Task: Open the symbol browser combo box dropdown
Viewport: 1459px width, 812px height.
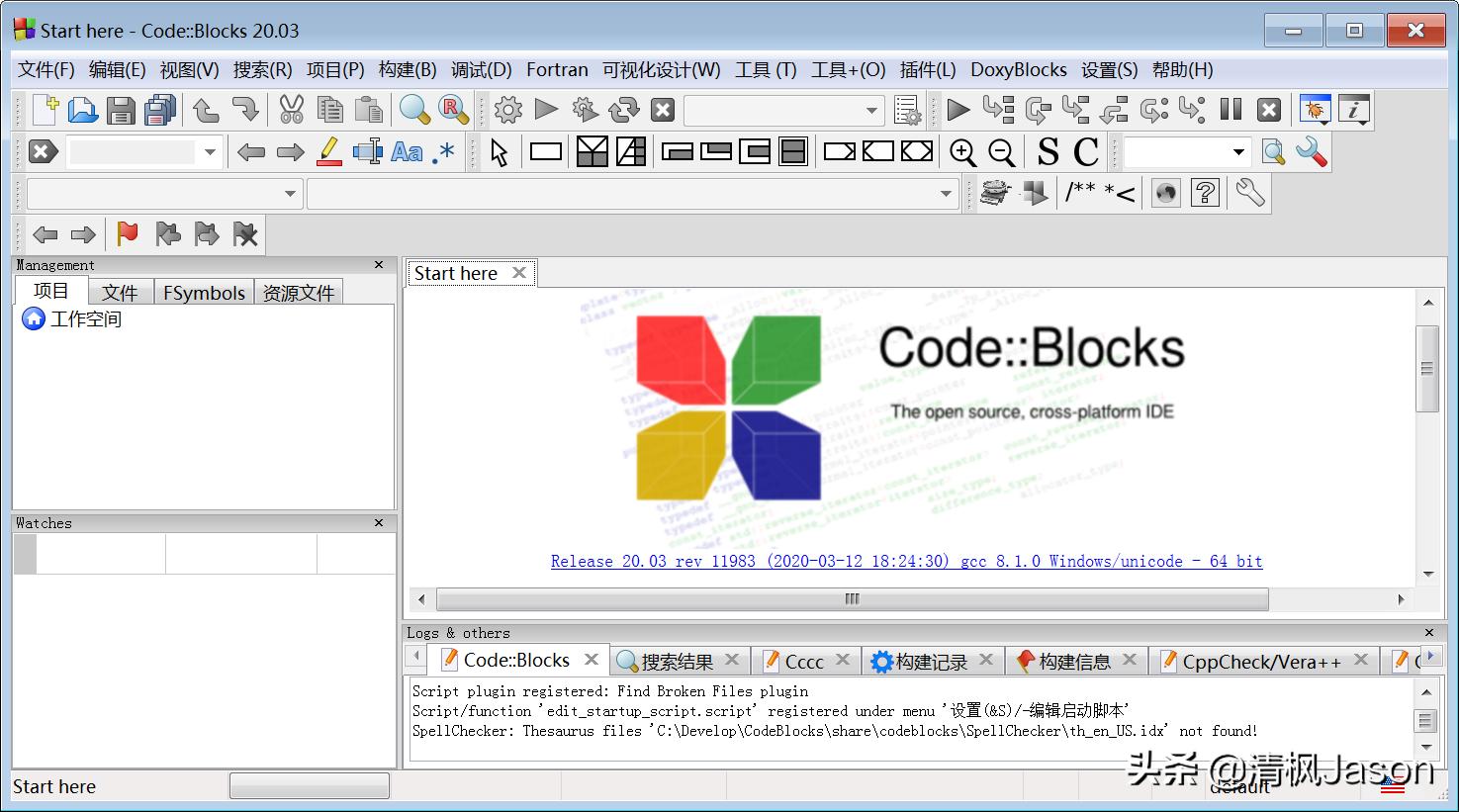Action: tap(289, 193)
